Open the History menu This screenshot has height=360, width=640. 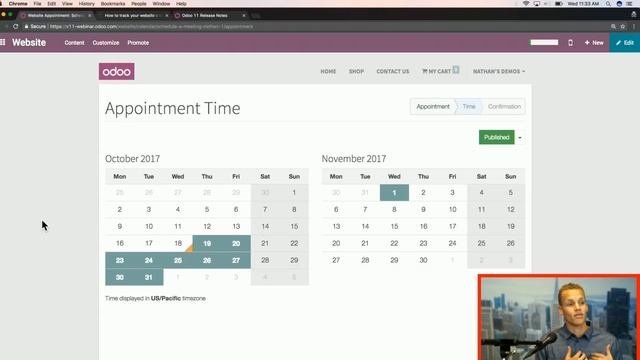[x=86, y=4]
